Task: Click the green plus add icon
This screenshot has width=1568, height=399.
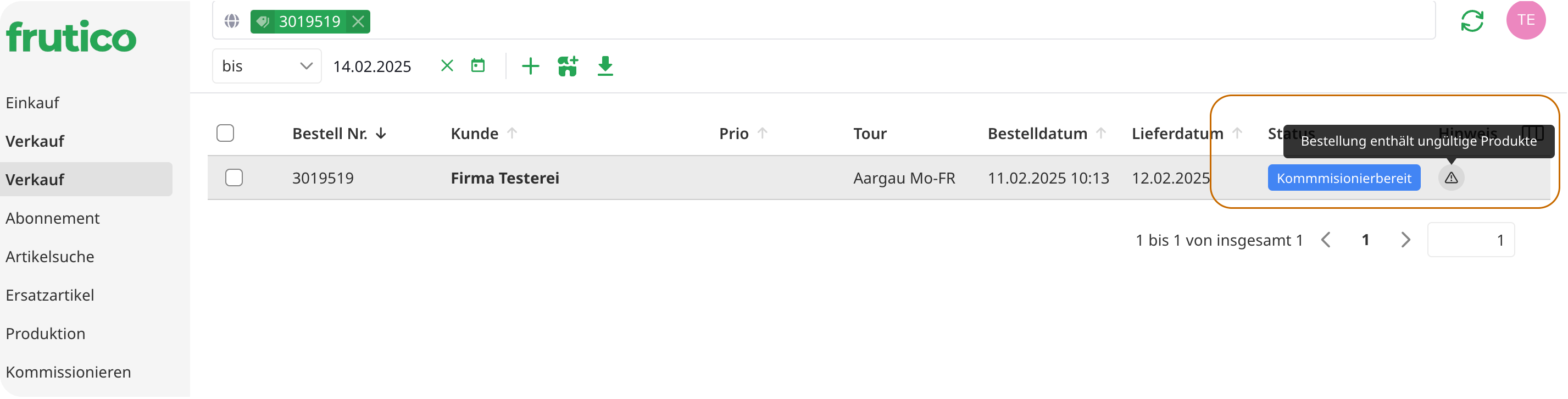Action: pos(530,66)
